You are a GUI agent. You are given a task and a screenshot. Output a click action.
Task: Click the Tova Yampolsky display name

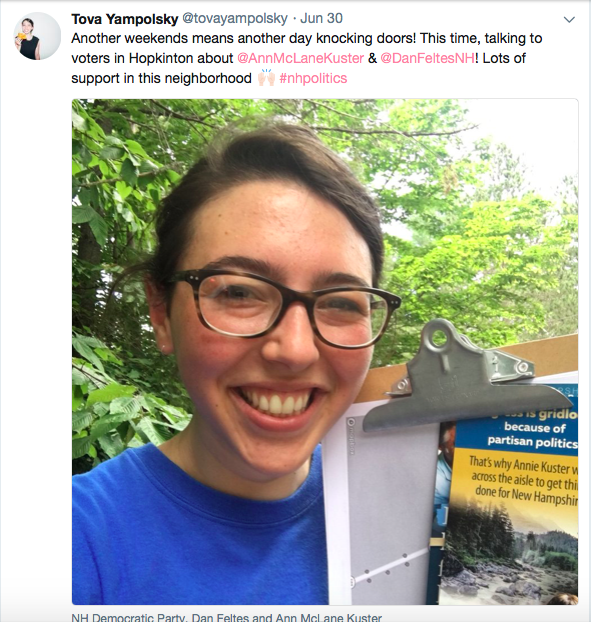tap(125, 19)
